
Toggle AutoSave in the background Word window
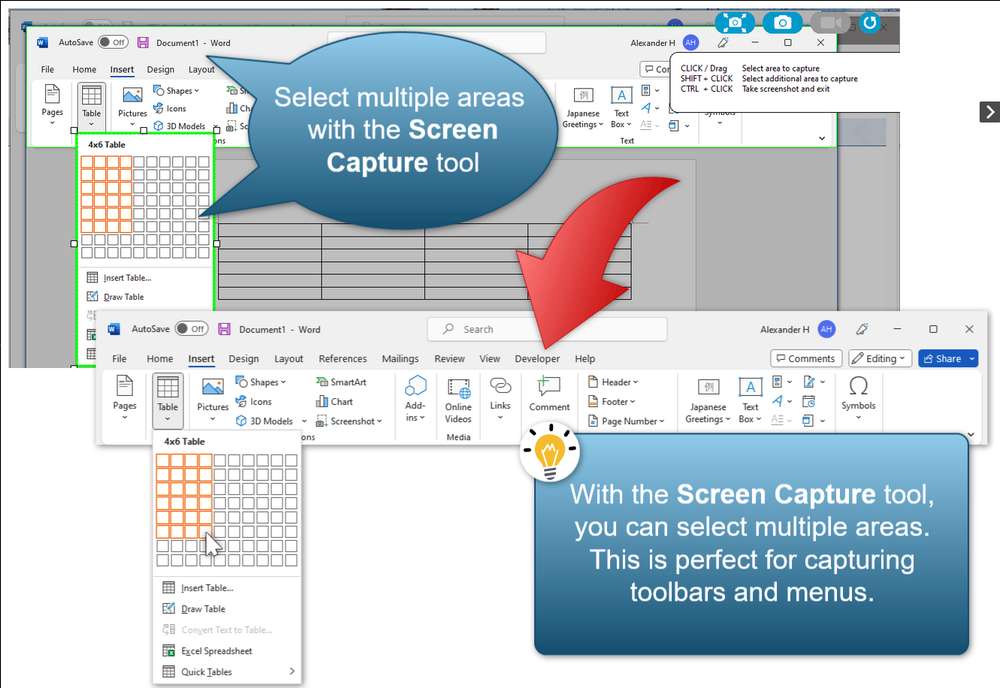[113, 43]
